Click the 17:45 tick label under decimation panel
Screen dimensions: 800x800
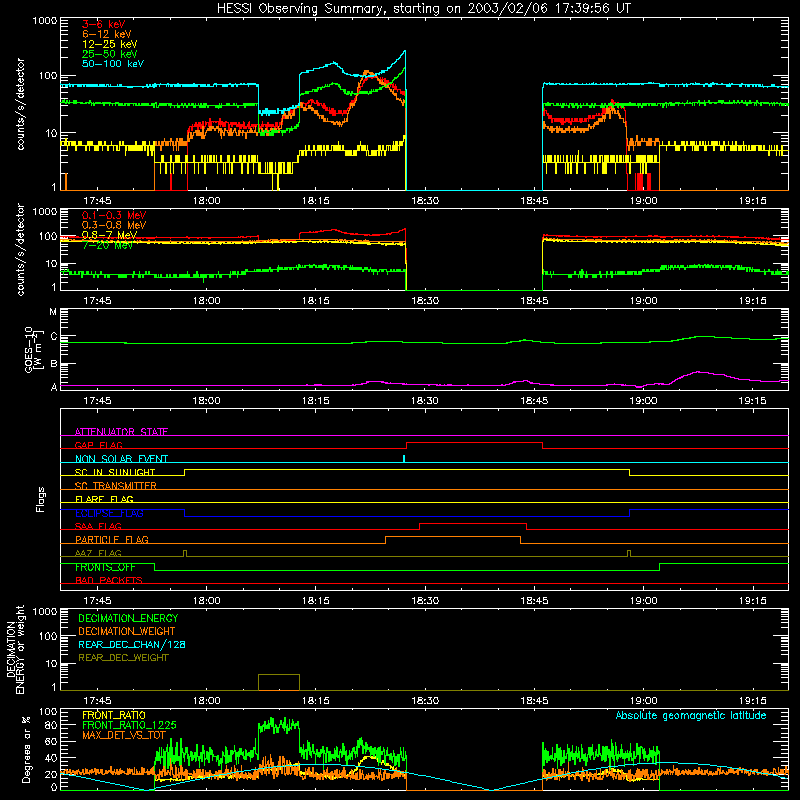click(97, 701)
